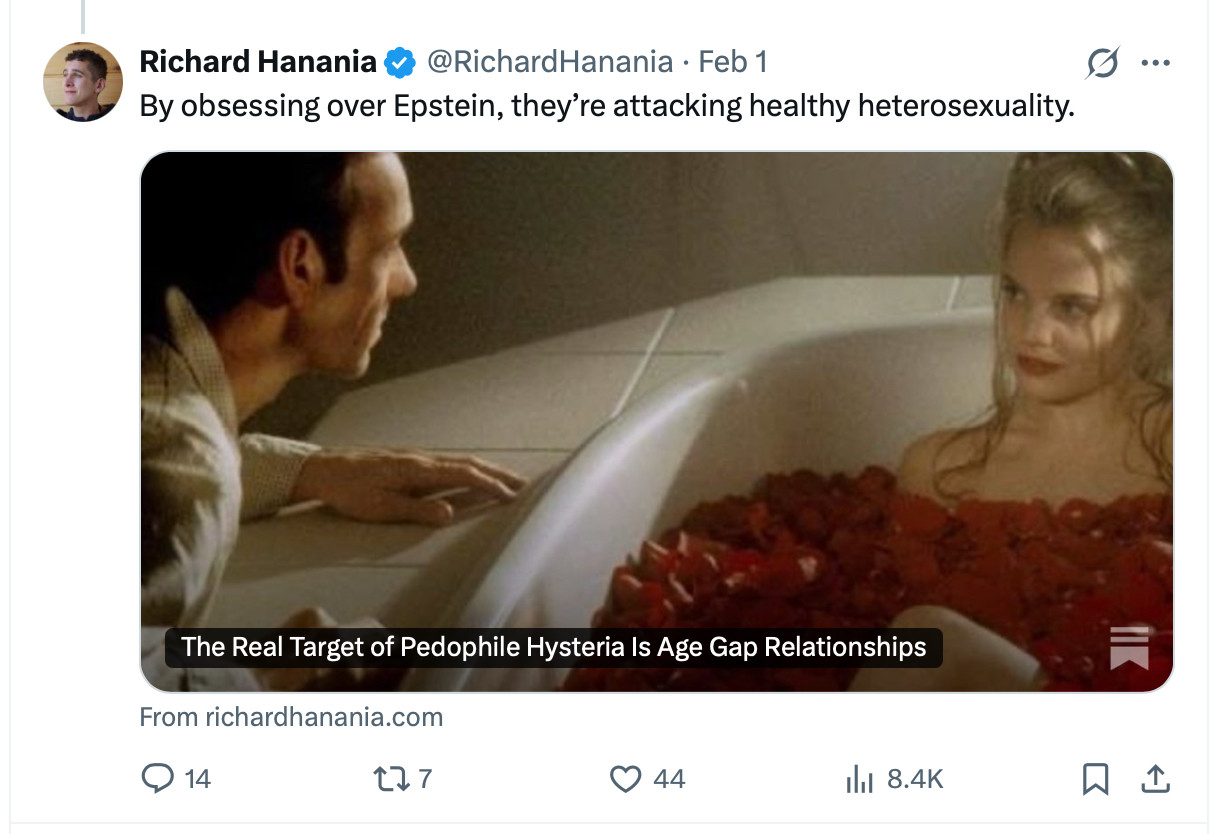Image resolution: width=1232 pixels, height=834 pixels.
Task: Follow the 'From richardhanania.com' source link
Action: tap(291, 717)
